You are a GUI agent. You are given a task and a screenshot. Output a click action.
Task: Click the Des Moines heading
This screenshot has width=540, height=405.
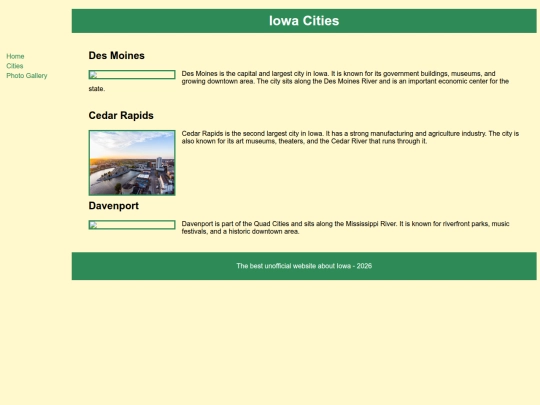click(x=116, y=55)
